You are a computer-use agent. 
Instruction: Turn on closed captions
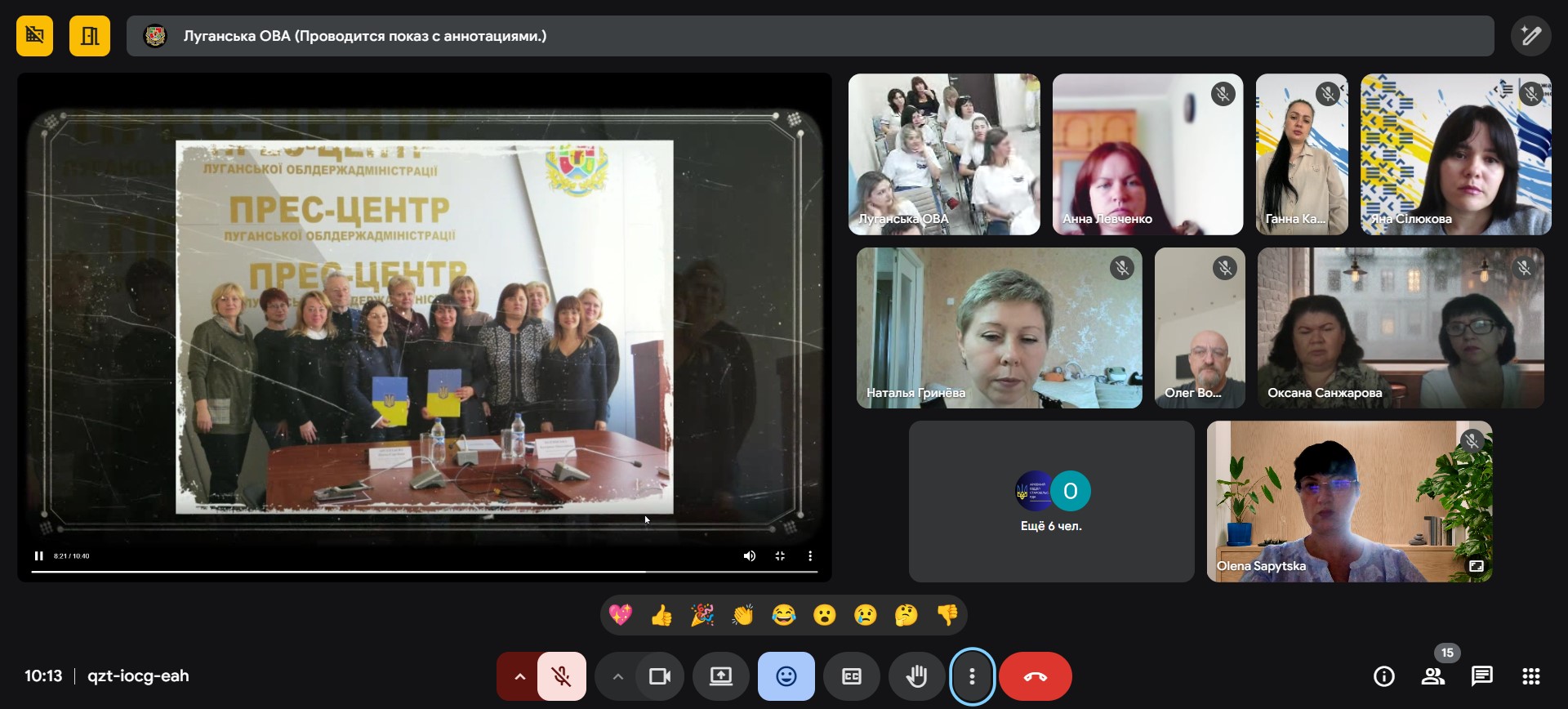coord(852,676)
